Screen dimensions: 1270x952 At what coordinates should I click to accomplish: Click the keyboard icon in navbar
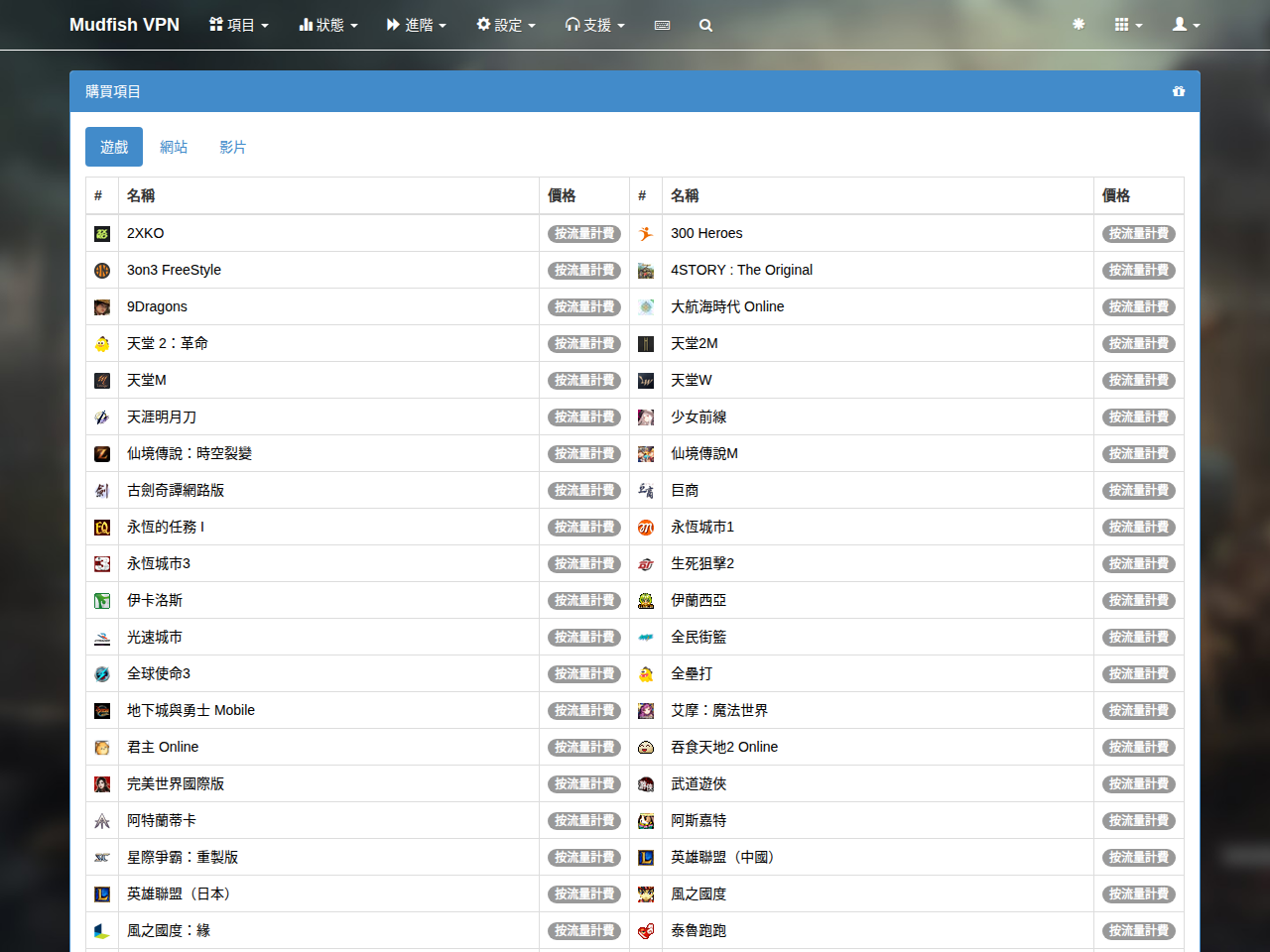tap(662, 25)
